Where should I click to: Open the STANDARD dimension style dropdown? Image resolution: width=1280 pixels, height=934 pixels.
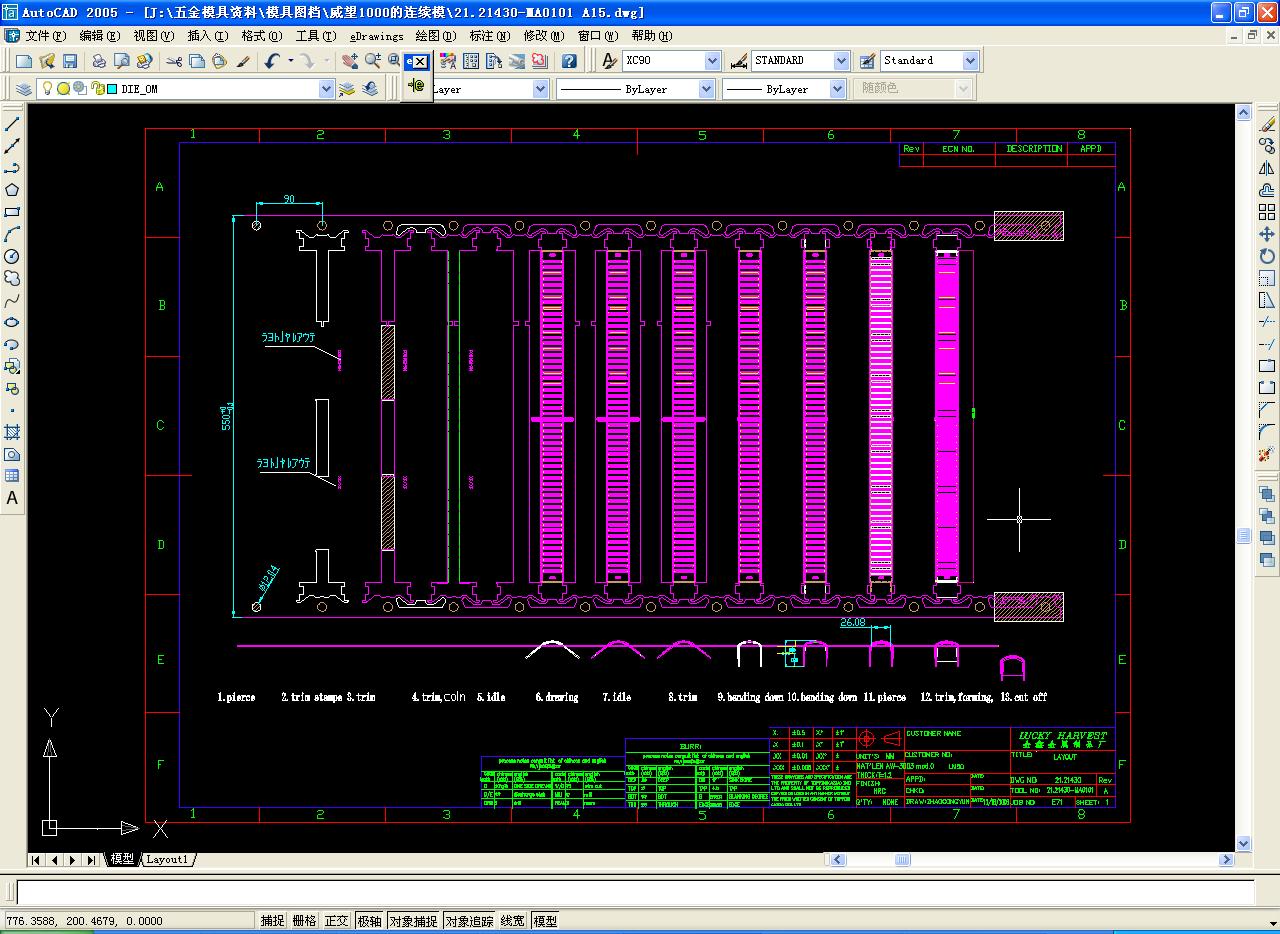(x=841, y=61)
